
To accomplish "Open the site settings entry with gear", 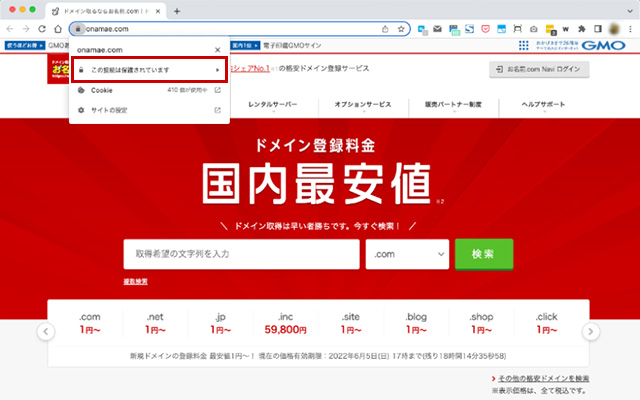I will click(x=149, y=110).
